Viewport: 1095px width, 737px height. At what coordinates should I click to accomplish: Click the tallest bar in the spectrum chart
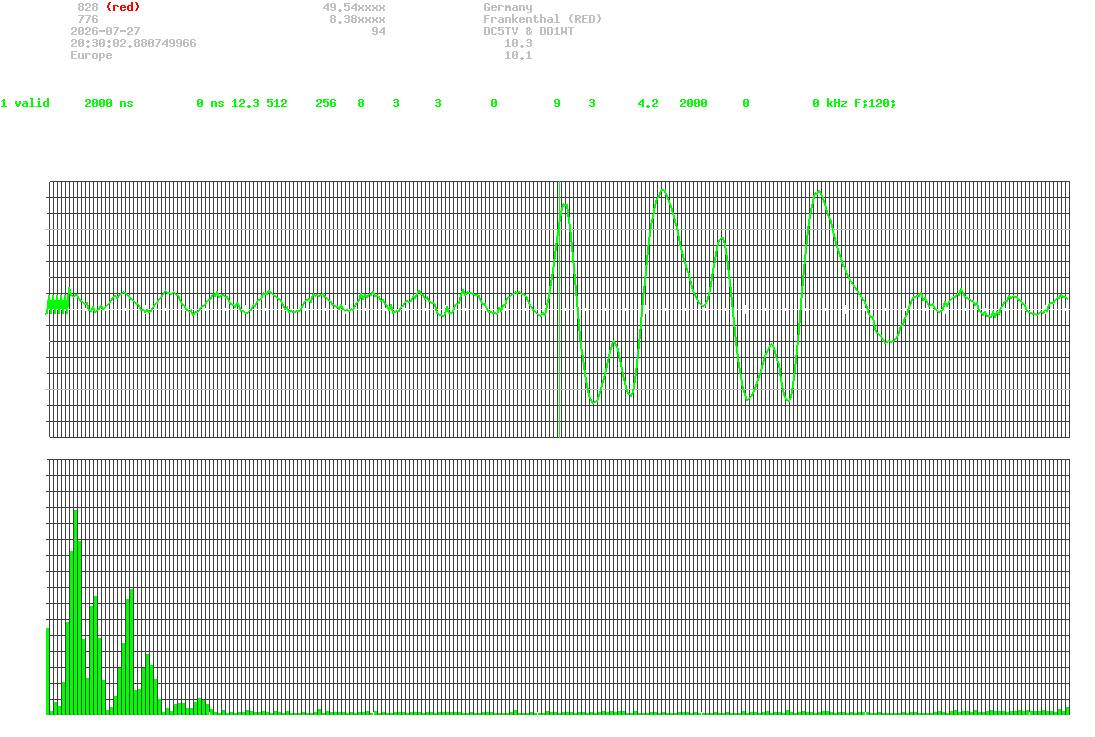tap(75, 612)
